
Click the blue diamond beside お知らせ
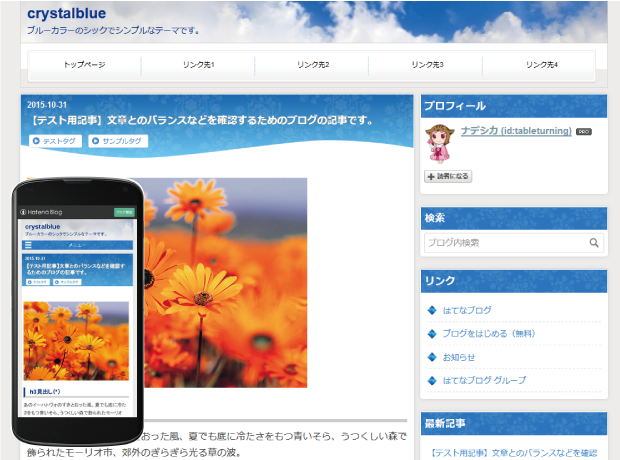[432, 357]
